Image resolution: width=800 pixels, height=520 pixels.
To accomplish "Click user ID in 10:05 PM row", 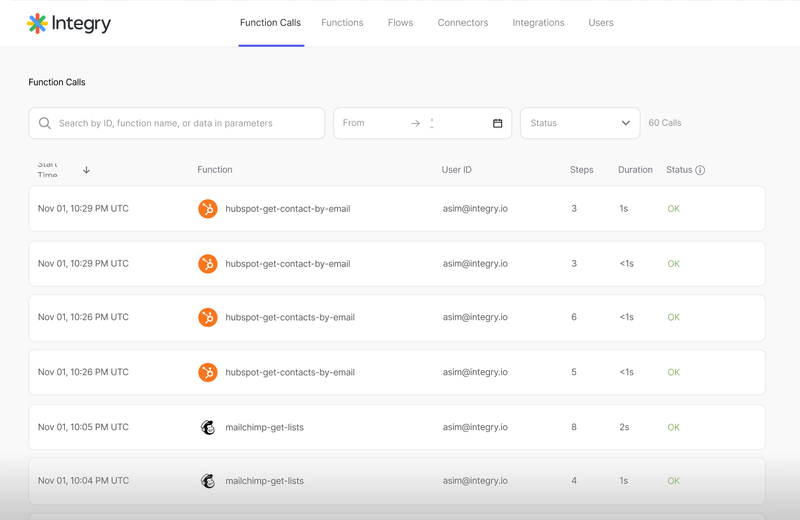I will tap(475, 427).
